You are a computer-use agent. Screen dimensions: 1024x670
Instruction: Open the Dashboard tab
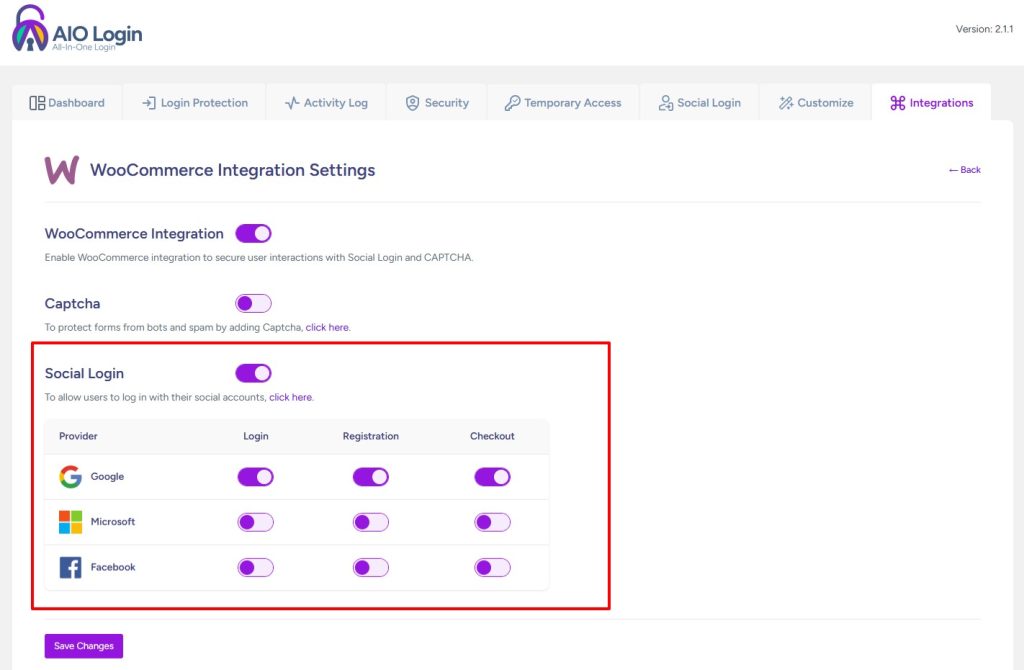click(x=67, y=103)
